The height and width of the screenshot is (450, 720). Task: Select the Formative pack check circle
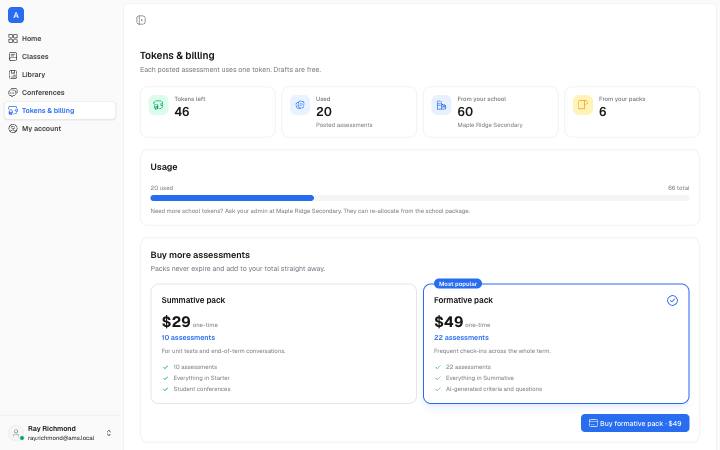point(672,300)
